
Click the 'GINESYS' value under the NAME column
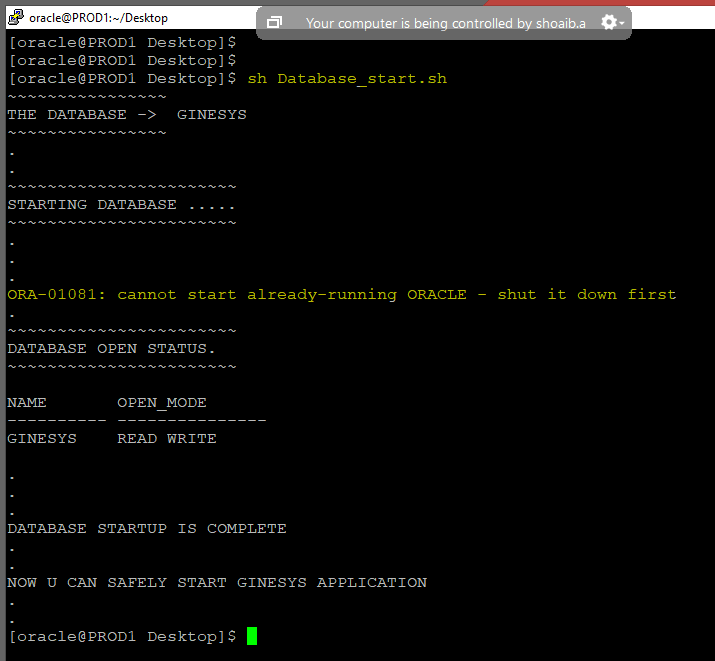click(x=42, y=439)
